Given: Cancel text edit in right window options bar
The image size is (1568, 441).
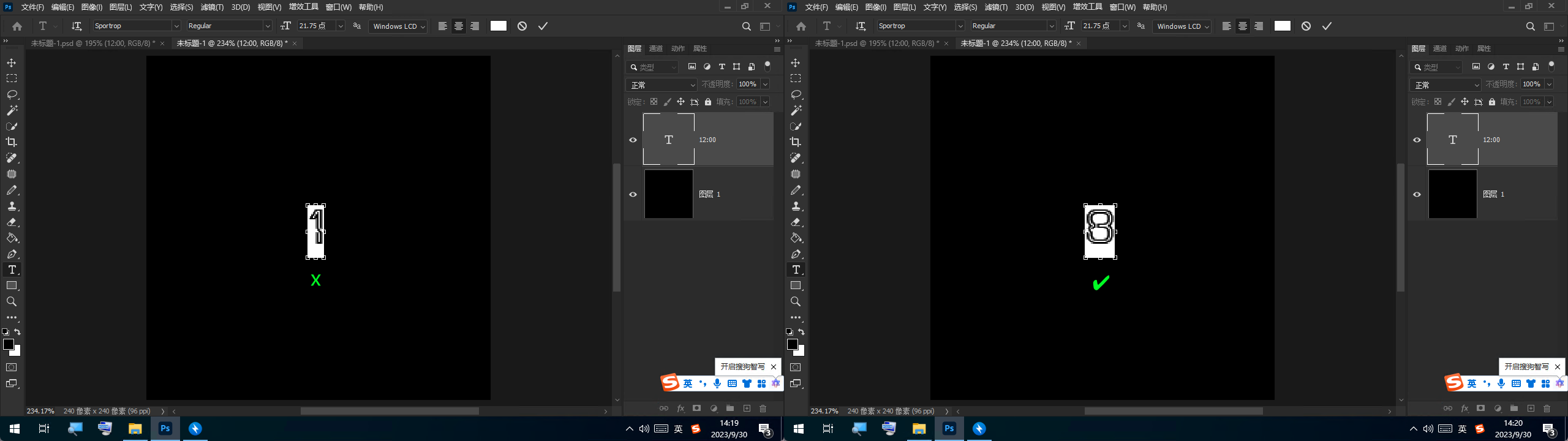Looking at the screenshot, I should [1306, 26].
